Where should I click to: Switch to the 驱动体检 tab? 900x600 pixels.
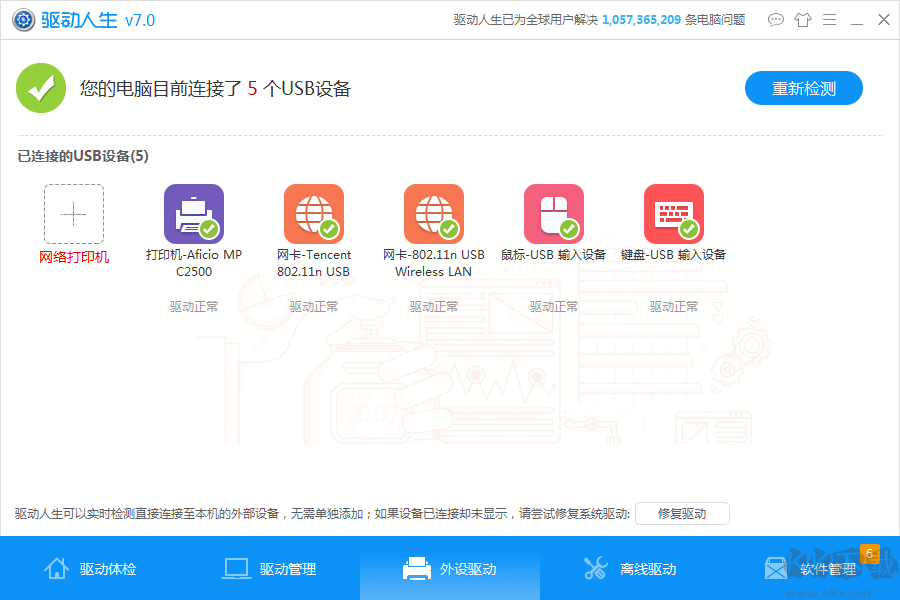90,568
